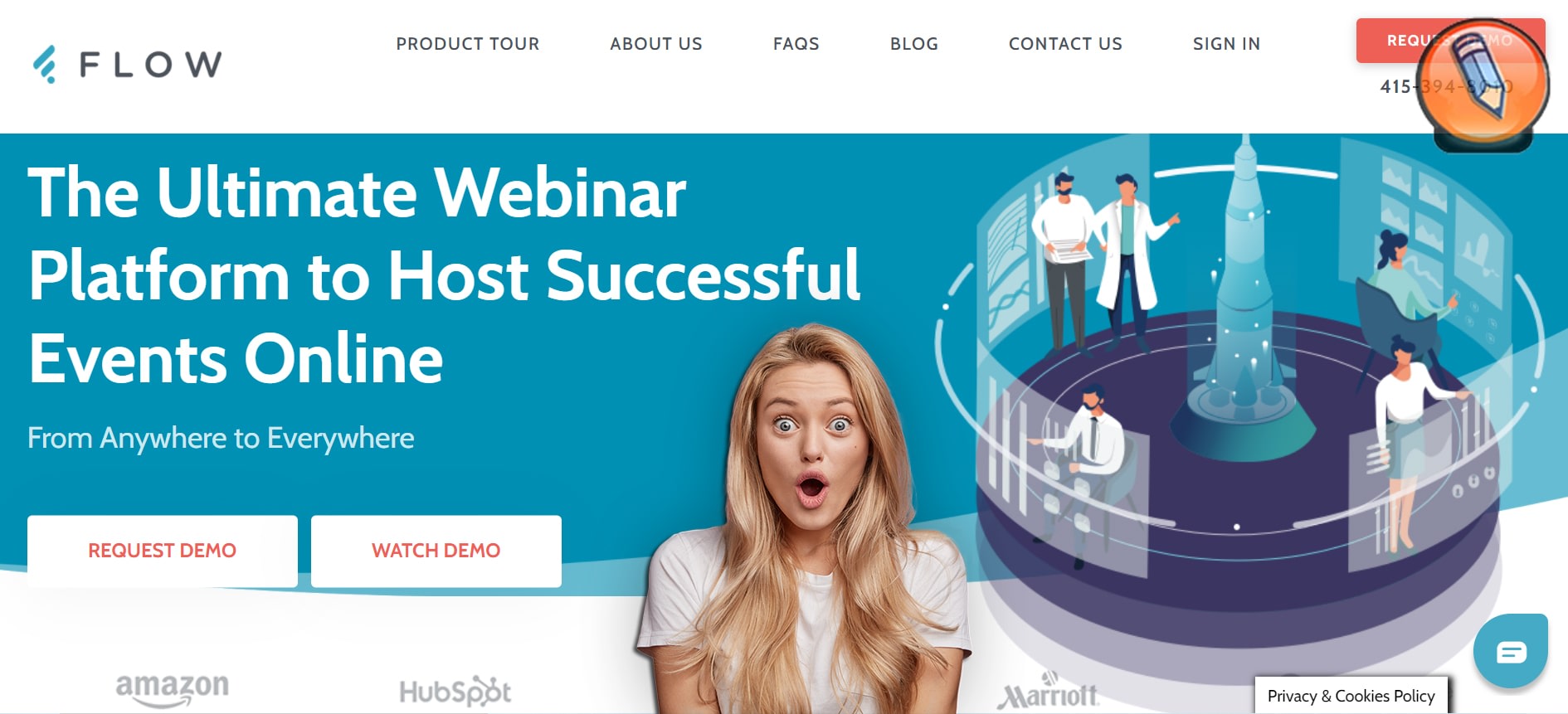This screenshot has width=1568, height=714.
Task: Click the Flow logo in the header
Action: [127, 64]
